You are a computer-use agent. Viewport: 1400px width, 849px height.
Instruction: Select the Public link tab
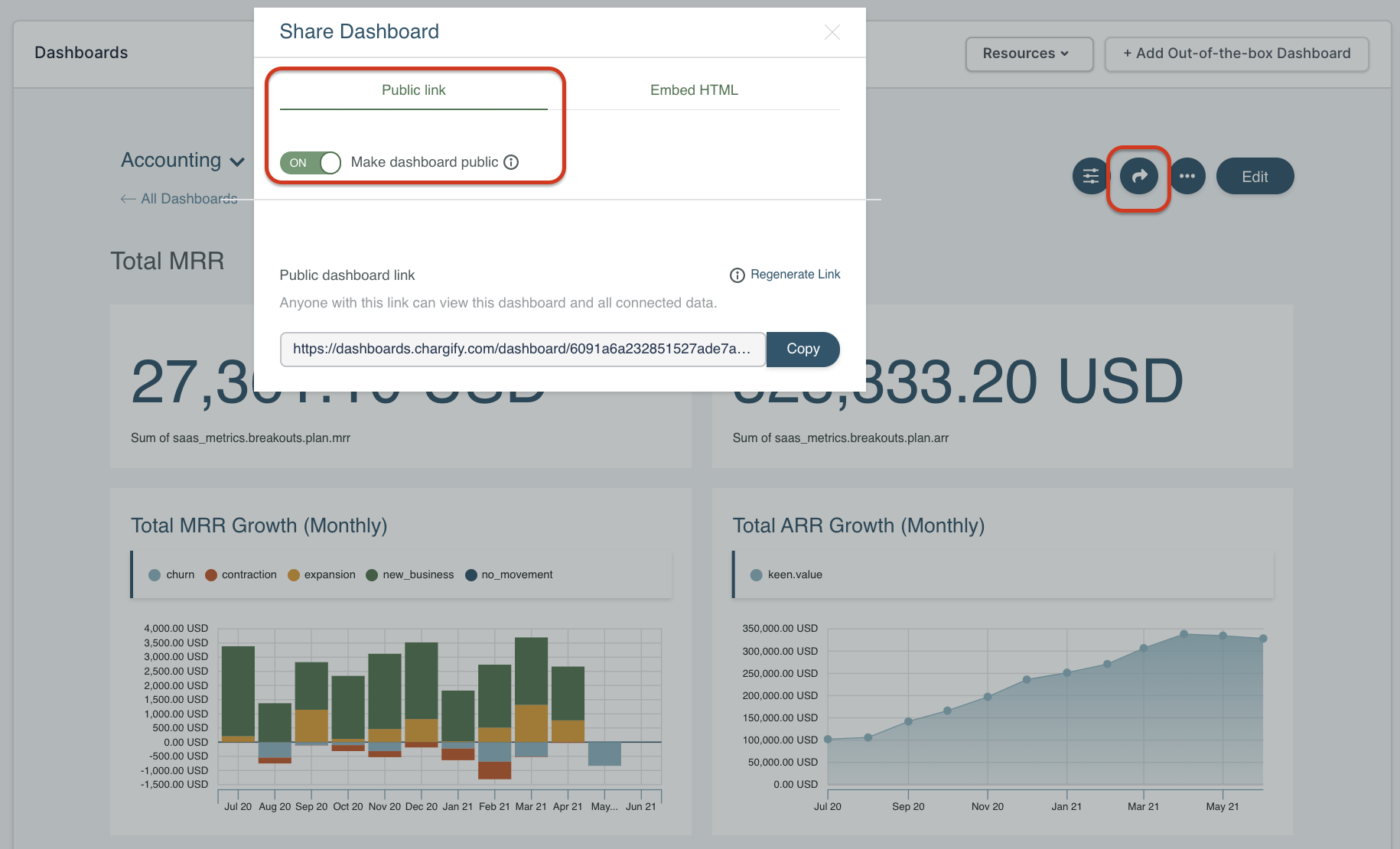click(x=413, y=90)
